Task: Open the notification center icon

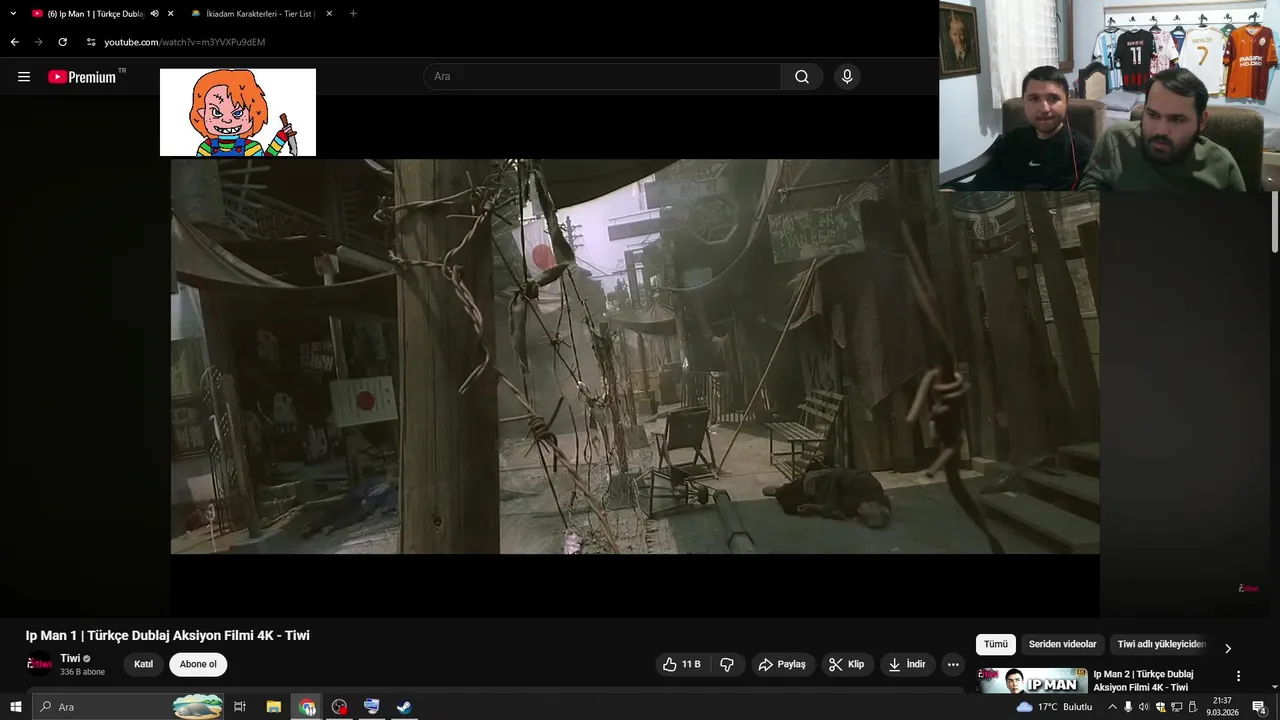Action: click(1260, 707)
